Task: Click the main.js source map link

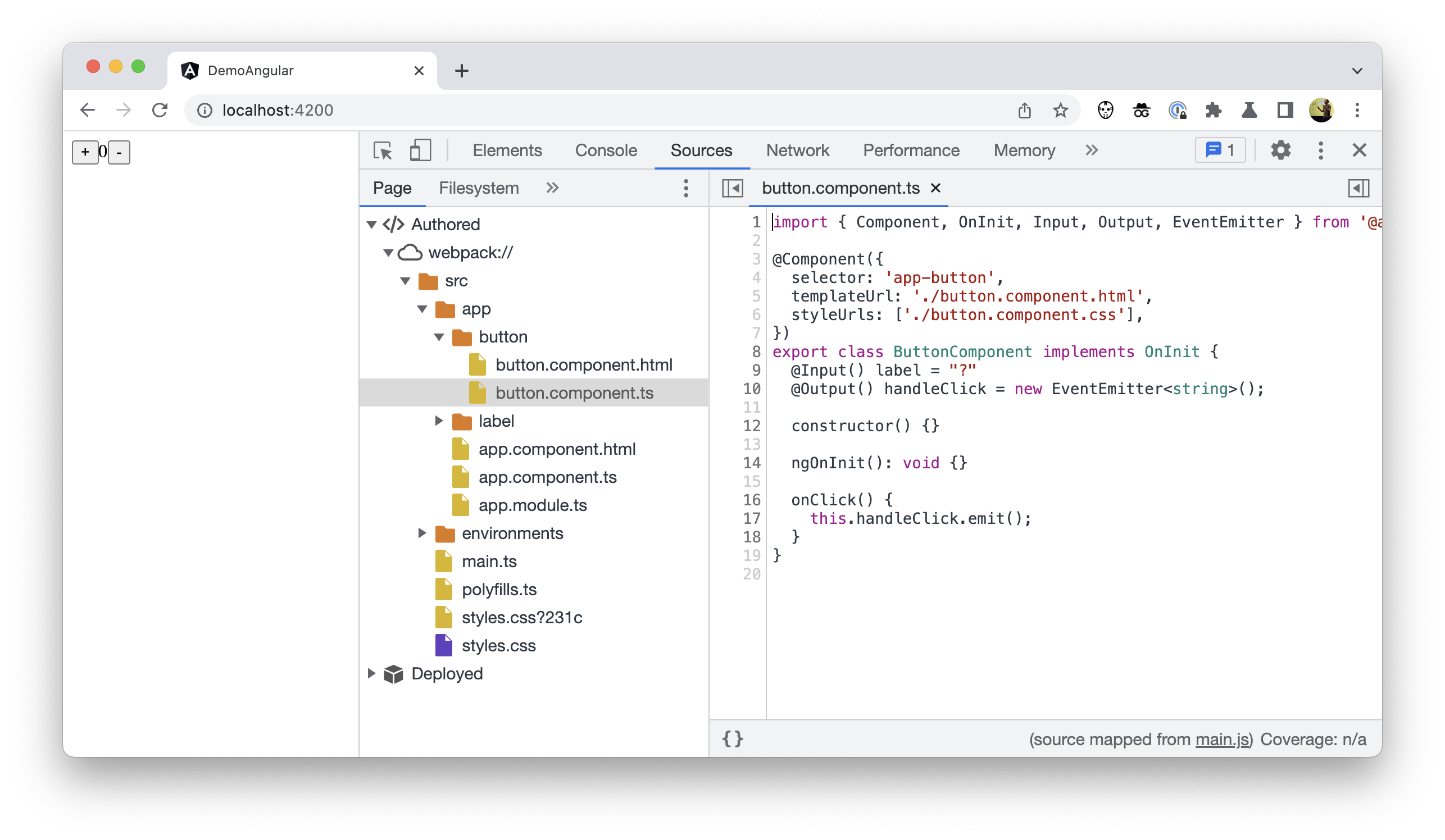Action: 1223,740
